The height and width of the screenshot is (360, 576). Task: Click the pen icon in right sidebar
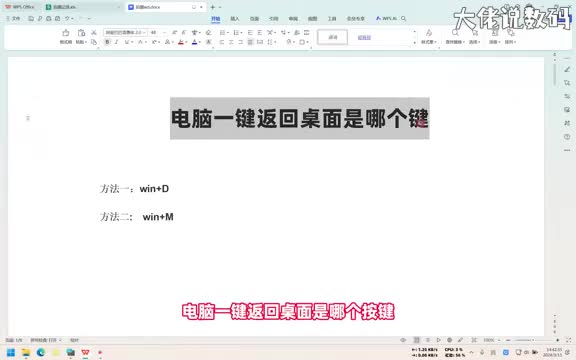click(567, 69)
